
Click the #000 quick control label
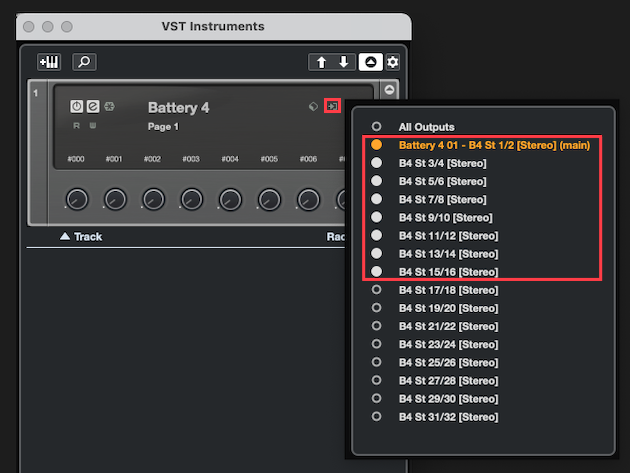pyautogui.click(x=76, y=159)
